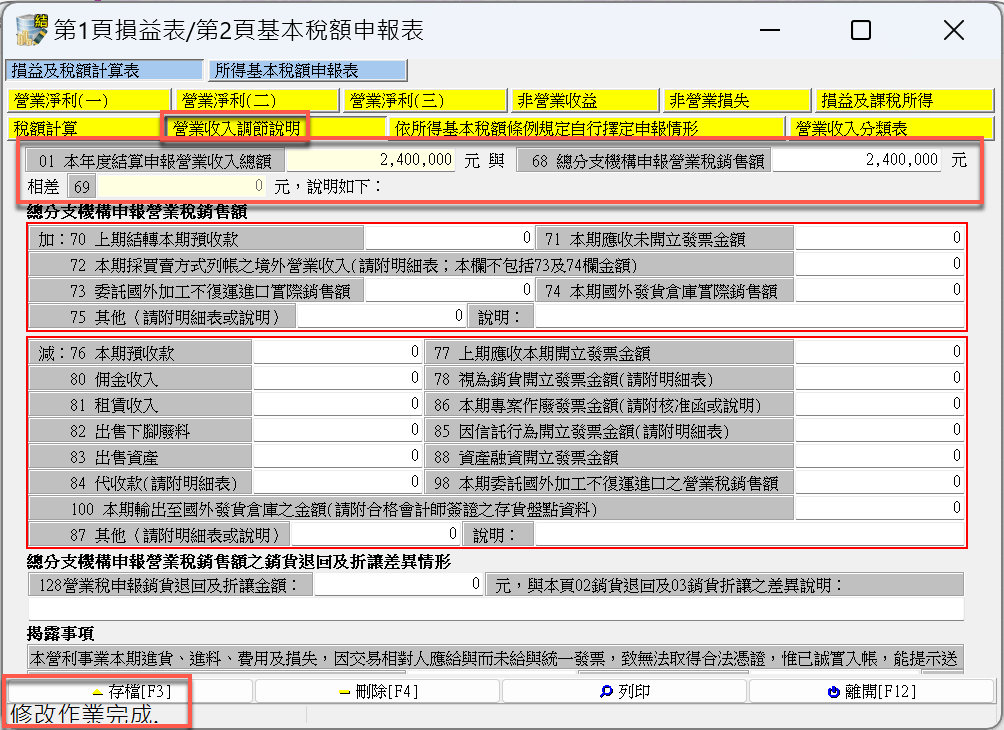Open the 依所得基本稅額條例規定自行擇定申報情形 tab
The width and height of the screenshot is (1004, 730).
587,129
